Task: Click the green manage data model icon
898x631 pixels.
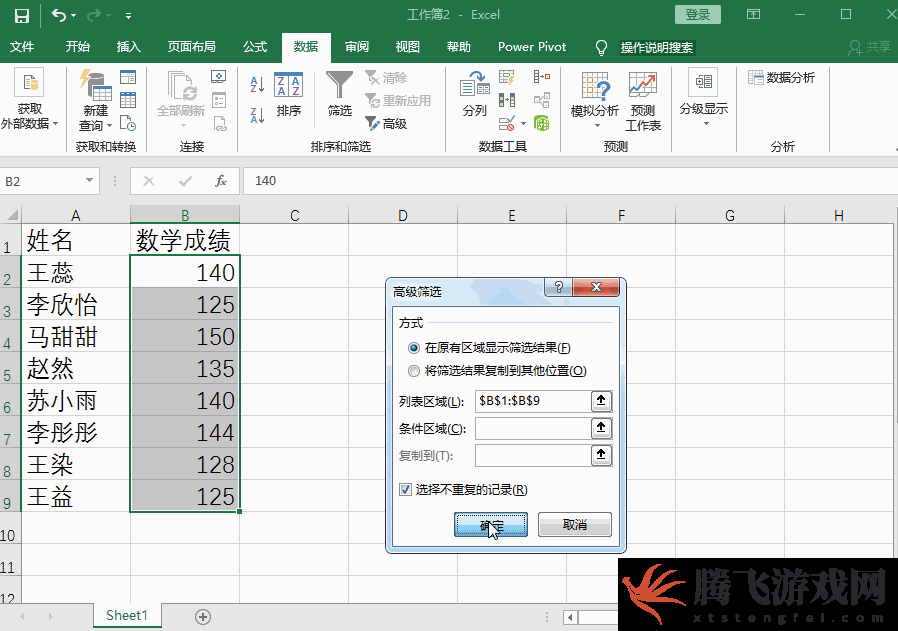Action: click(x=542, y=123)
